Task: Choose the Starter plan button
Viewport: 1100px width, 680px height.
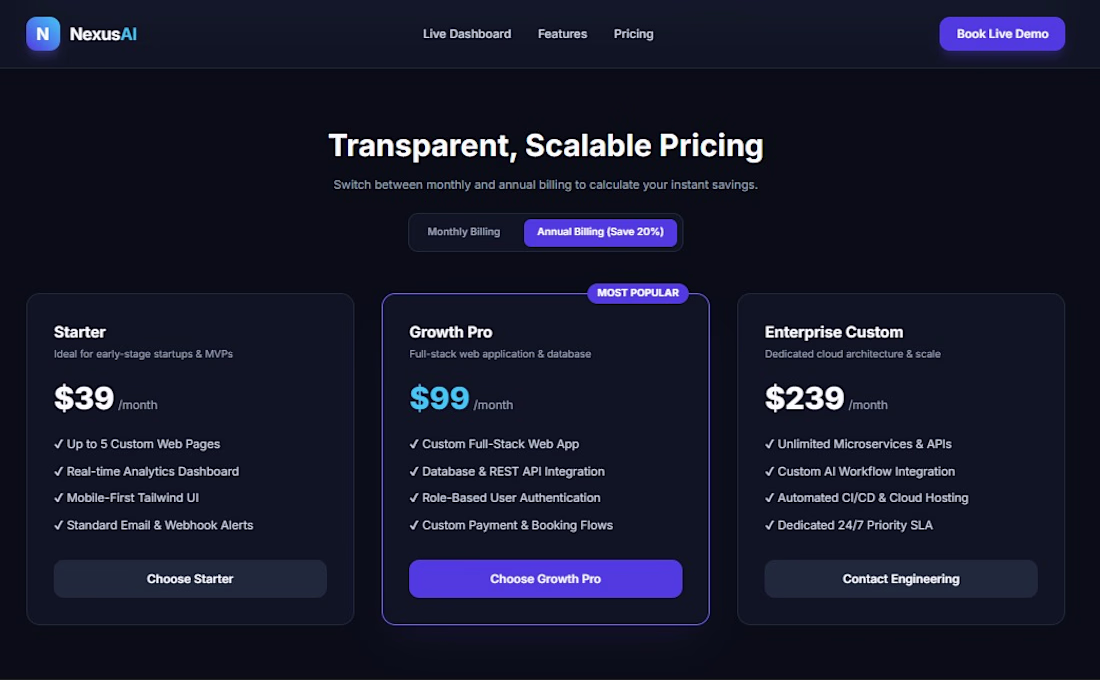Action: pyautogui.click(x=190, y=578)
